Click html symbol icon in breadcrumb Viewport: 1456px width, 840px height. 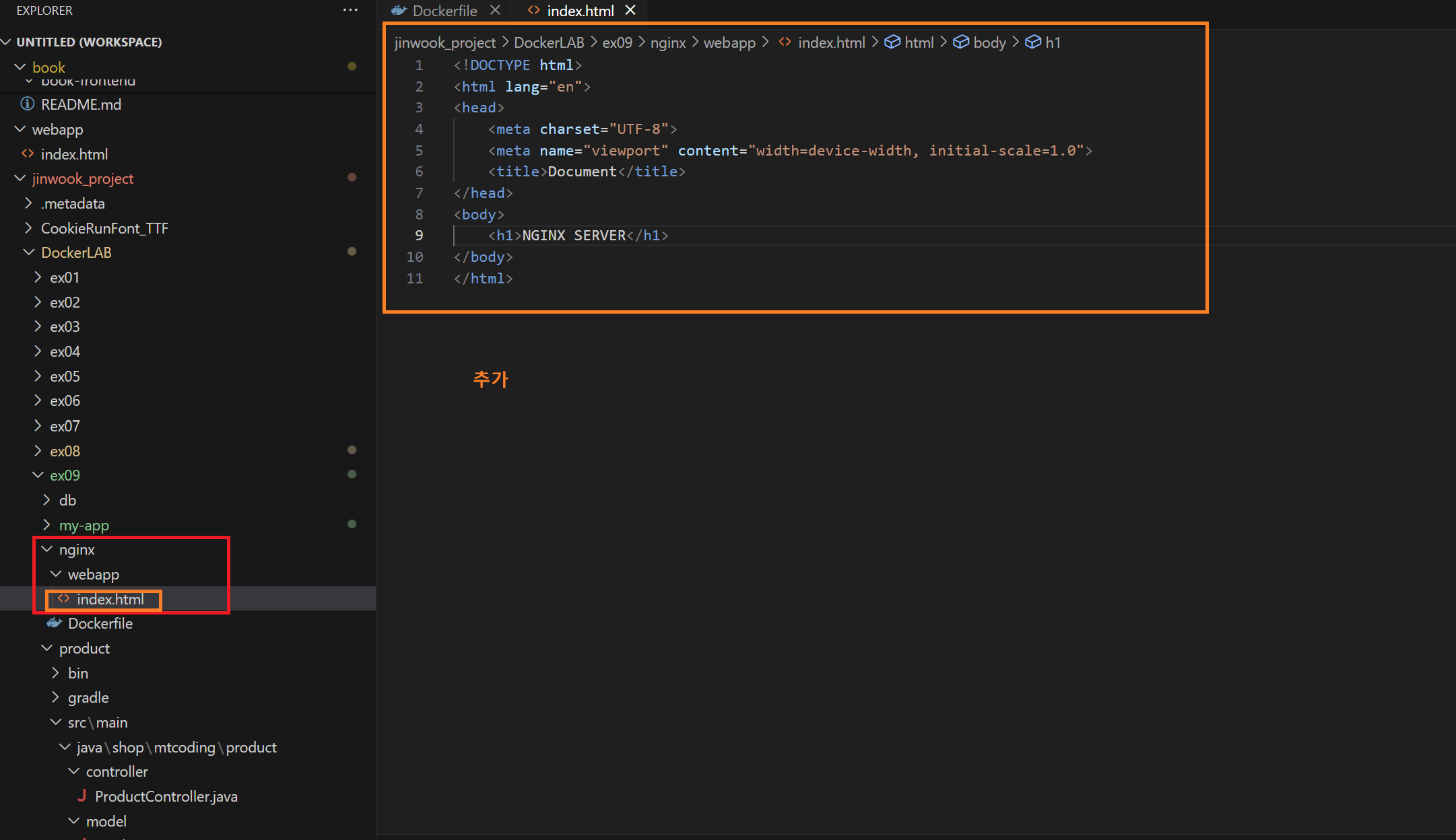(x=892, y=42)
